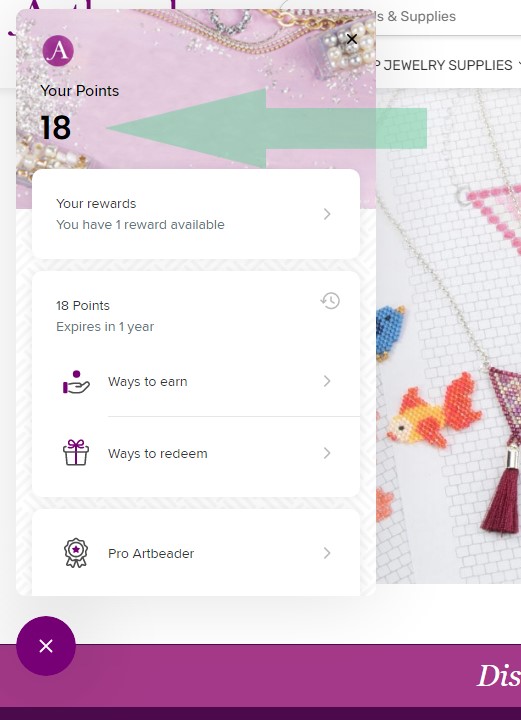Dismiss rewards launcher via purple circle X
The height and width of the screenshot is (720, 521).
coord(46,646)
